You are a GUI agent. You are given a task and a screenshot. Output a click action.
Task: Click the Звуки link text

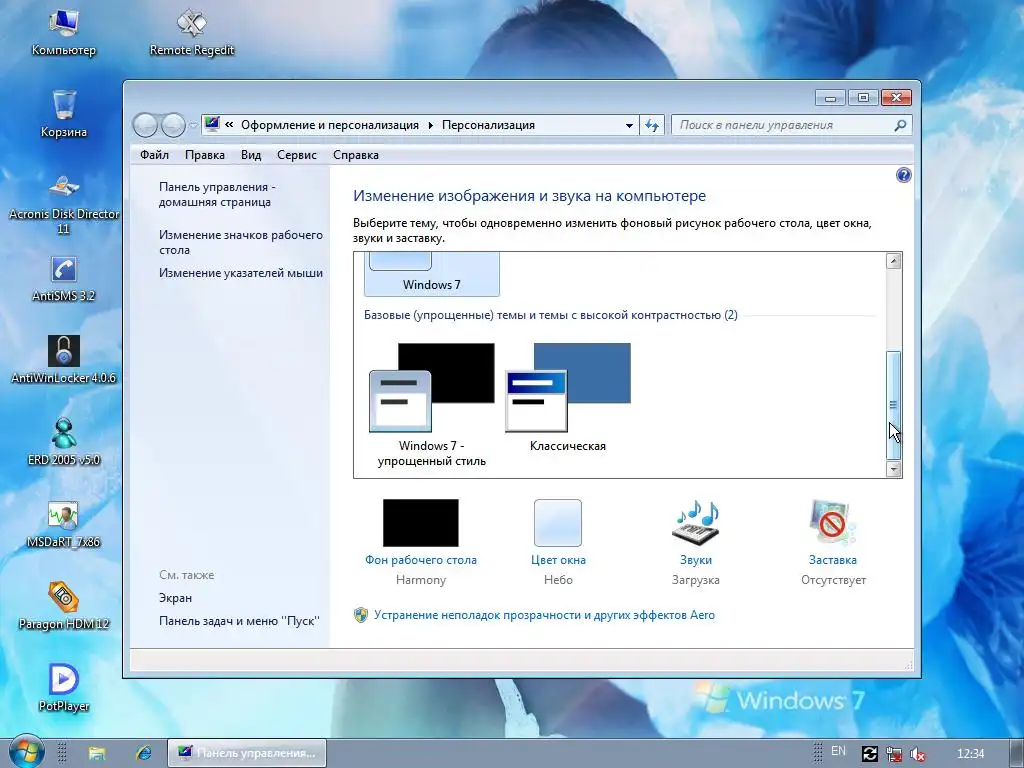[696, 560]
